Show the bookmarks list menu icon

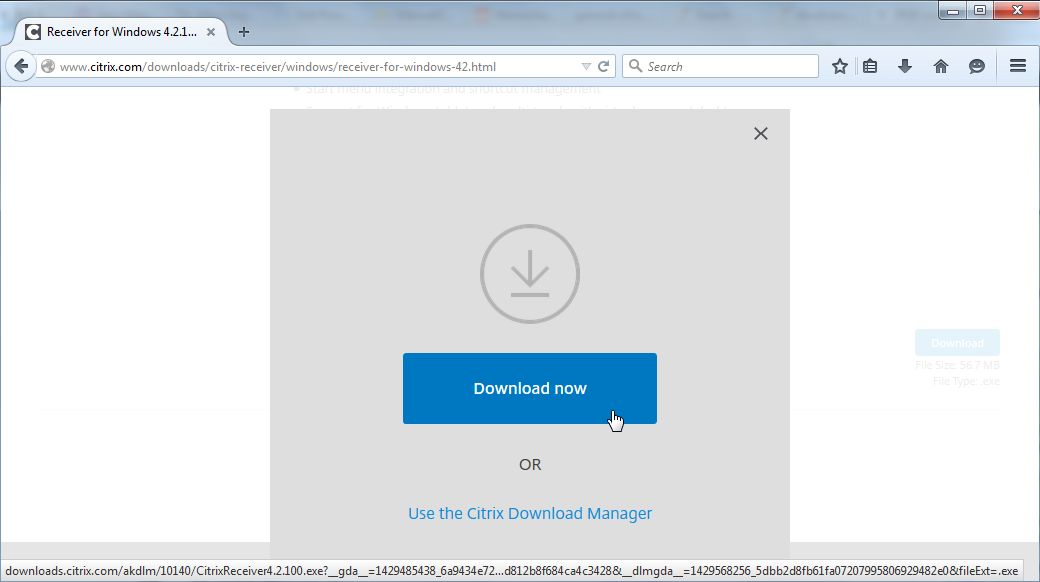point(870,67)
